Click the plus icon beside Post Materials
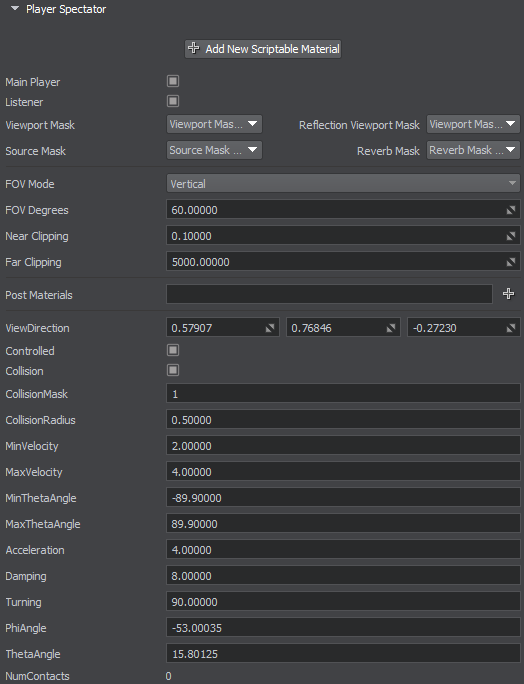The image size is (524, 684). point(508,294)
